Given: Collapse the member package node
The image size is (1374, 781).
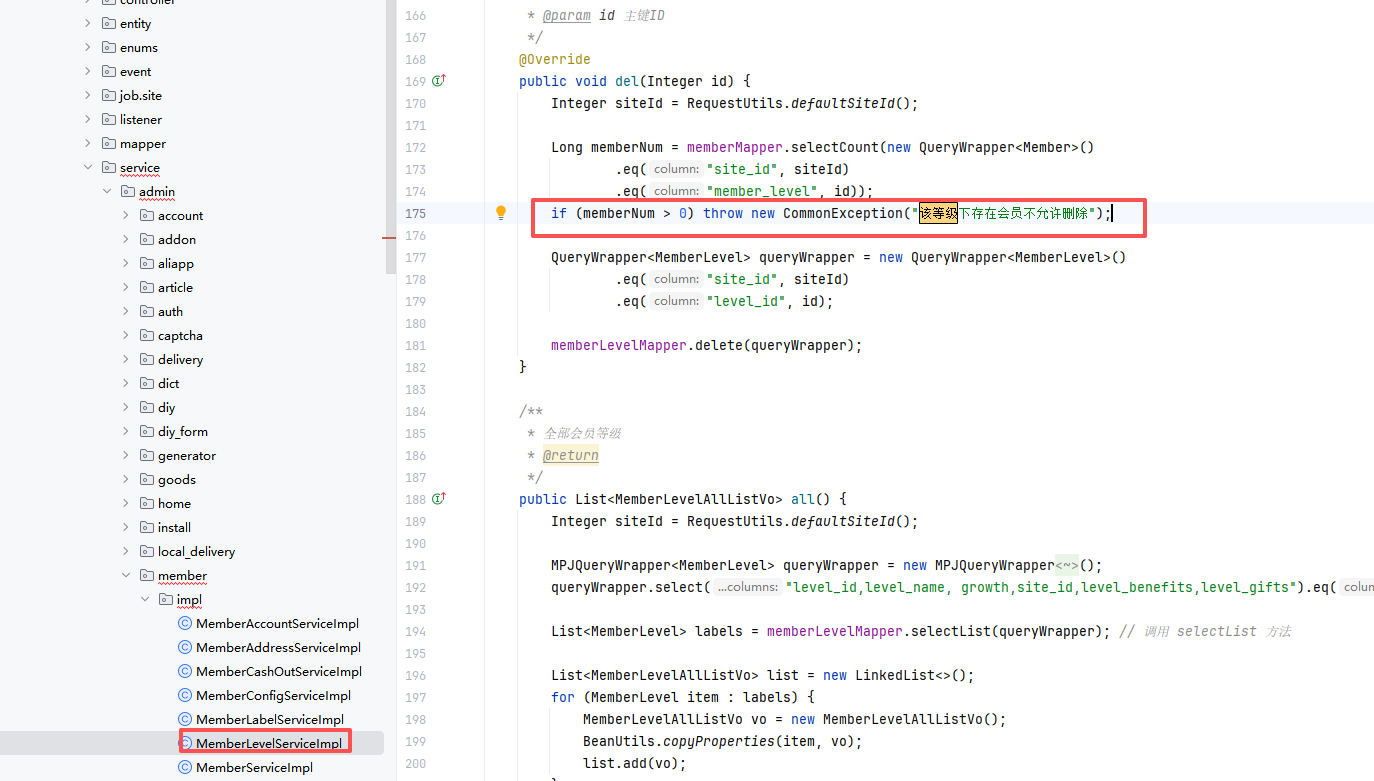Looking at the screenshot, I should click(x=126, y=575).
